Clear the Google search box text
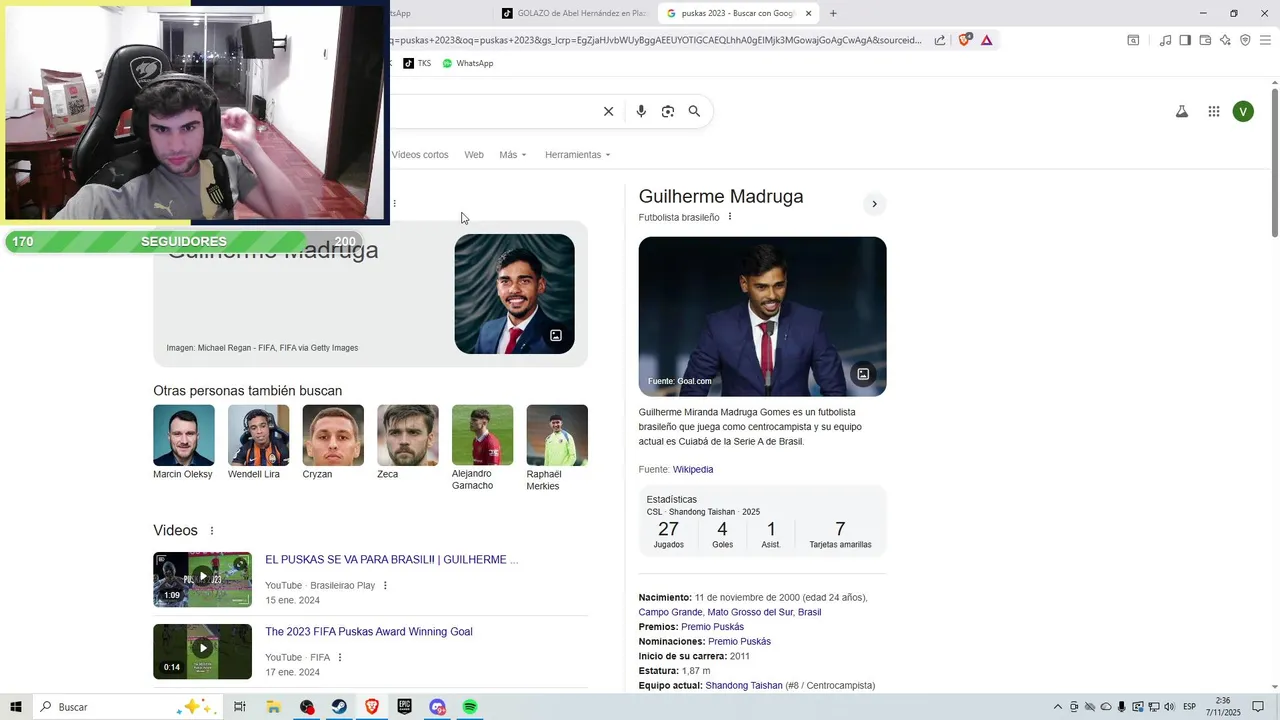This screenshot has width=1280, height=720. click(608, 111)
